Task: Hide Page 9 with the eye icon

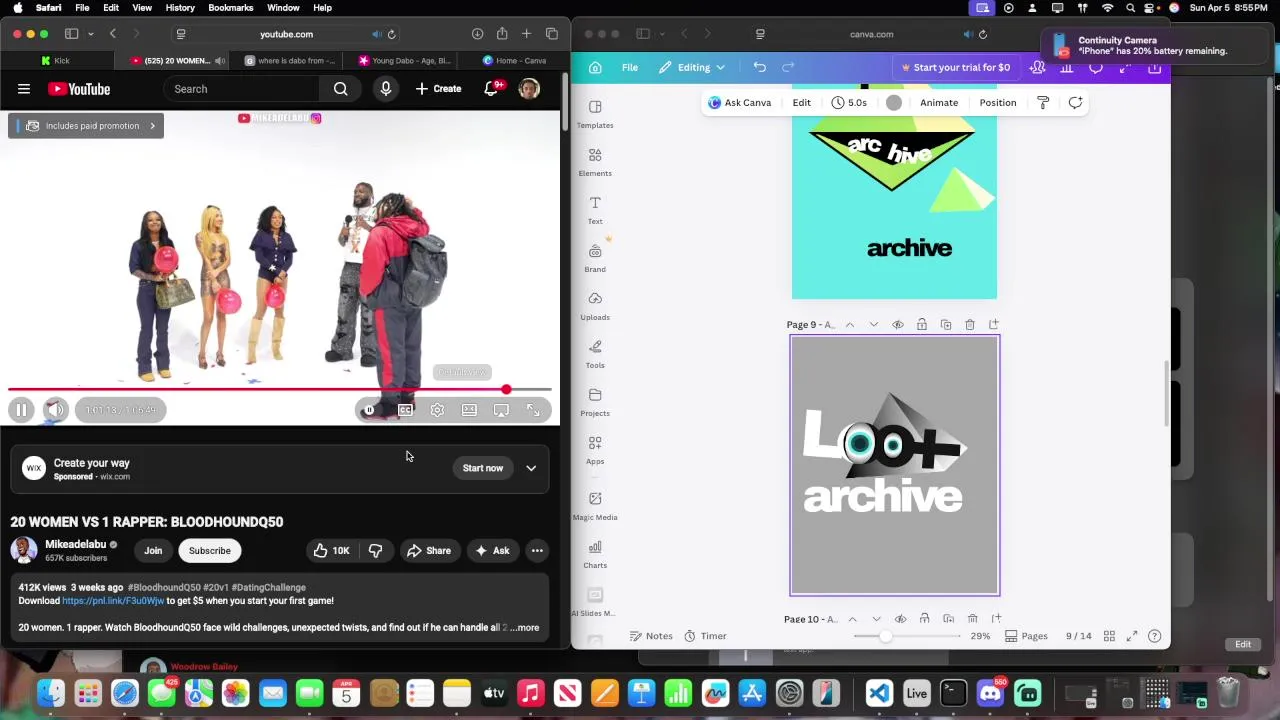Action: pyautogui.click(x=898, y=325)
